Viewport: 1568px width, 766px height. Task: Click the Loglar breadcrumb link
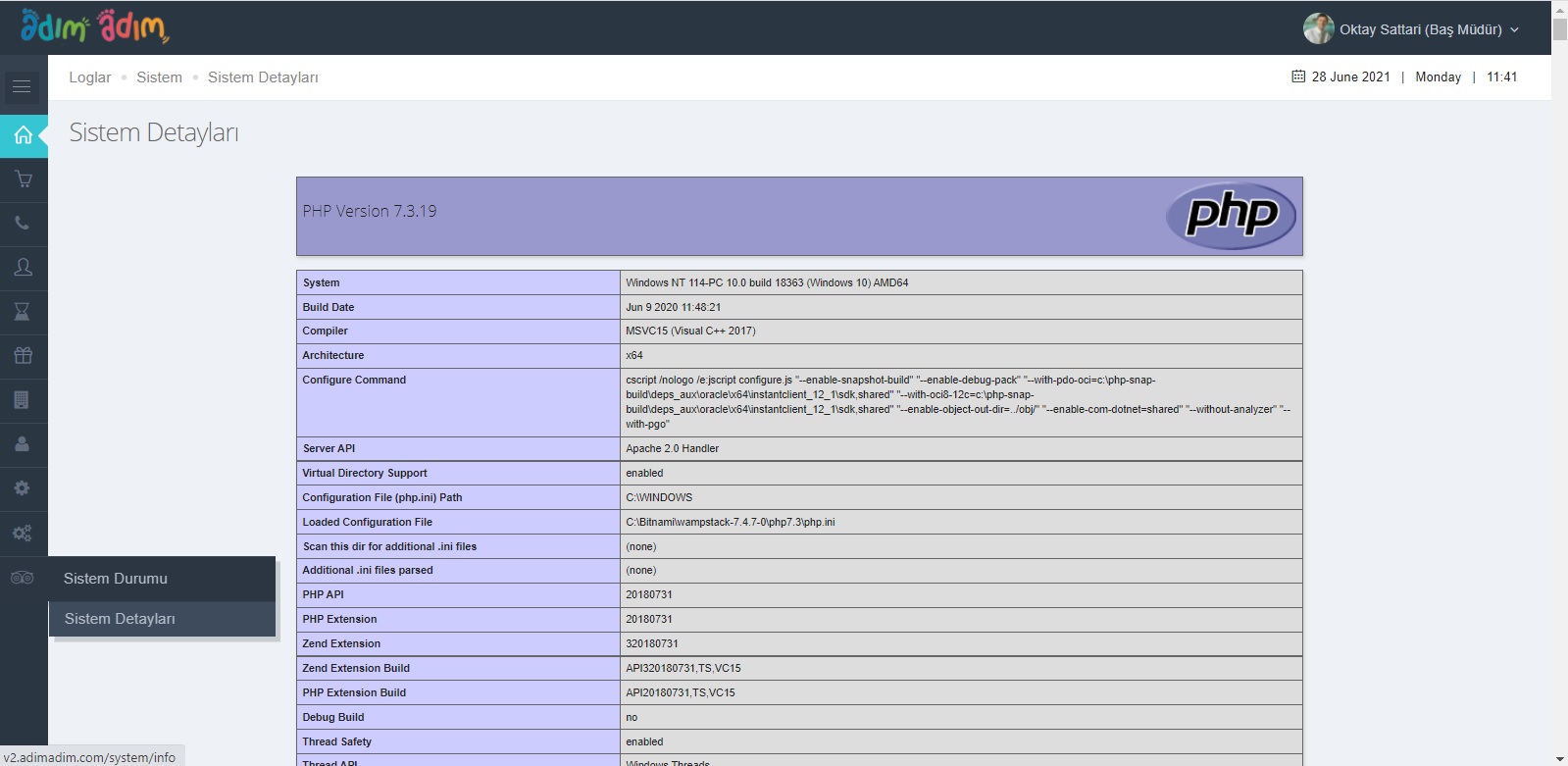[89, 77]
